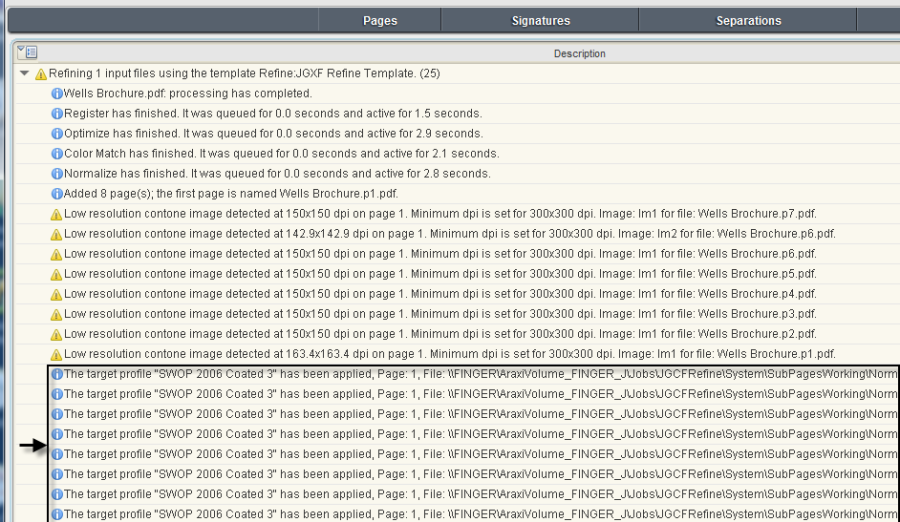Select the Separations tab
This screenshot has height=522, width=900.
[x=748, y=21]
